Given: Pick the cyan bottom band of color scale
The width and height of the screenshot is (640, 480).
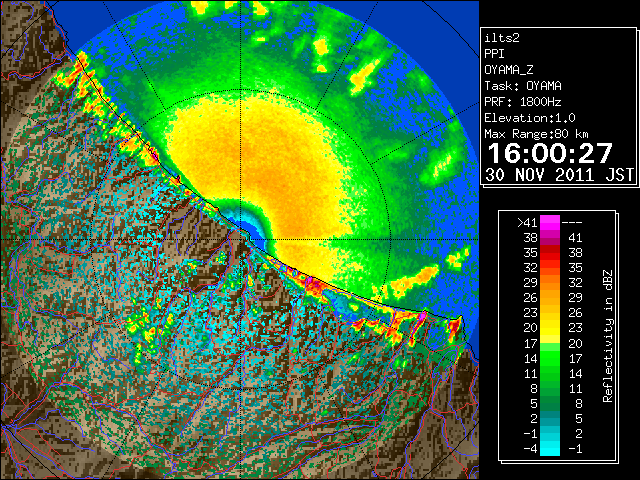Looking at the screenshot, I should click(x=550, y=448).
